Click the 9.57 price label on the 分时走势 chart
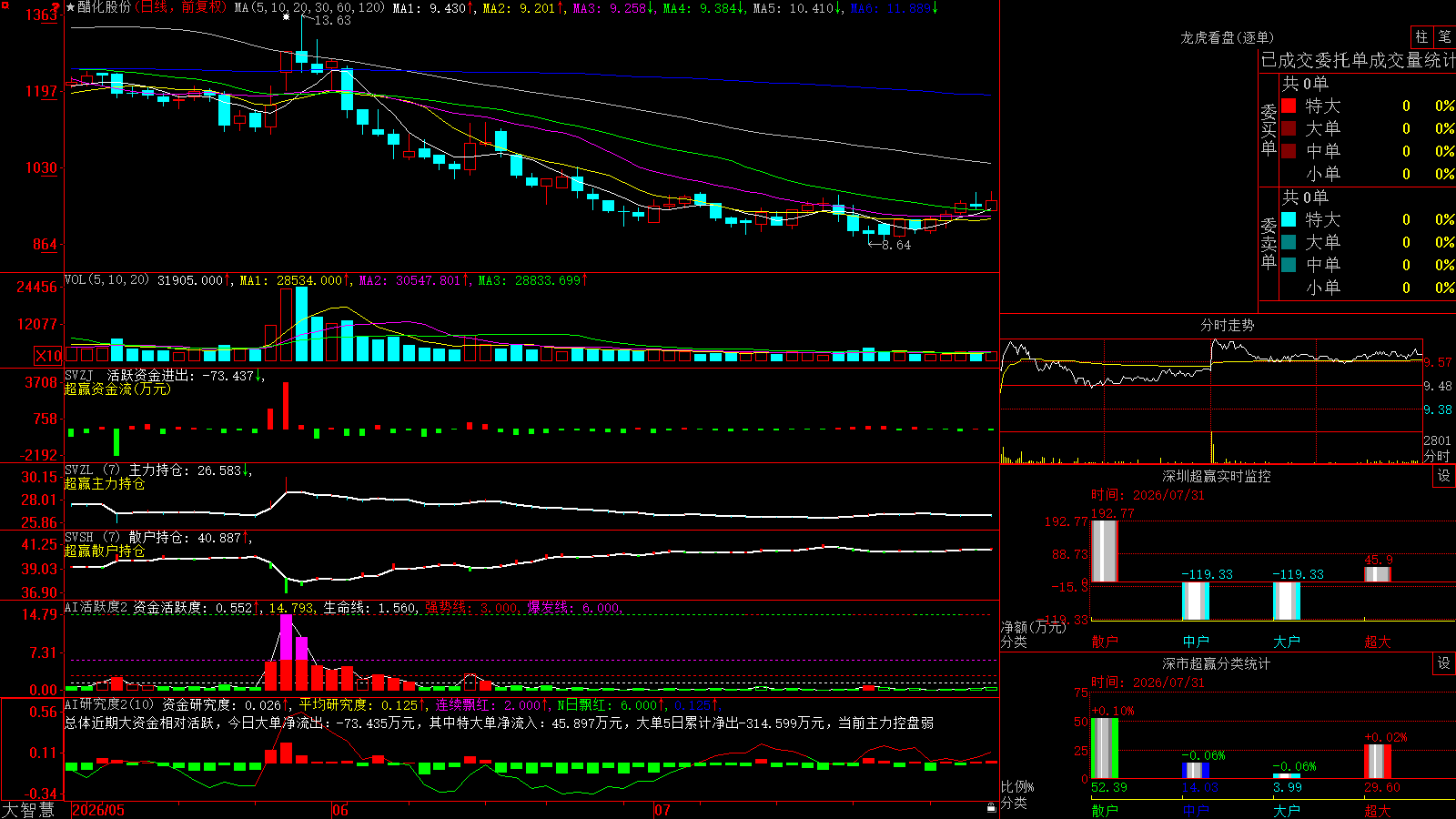 point(1438,362)
